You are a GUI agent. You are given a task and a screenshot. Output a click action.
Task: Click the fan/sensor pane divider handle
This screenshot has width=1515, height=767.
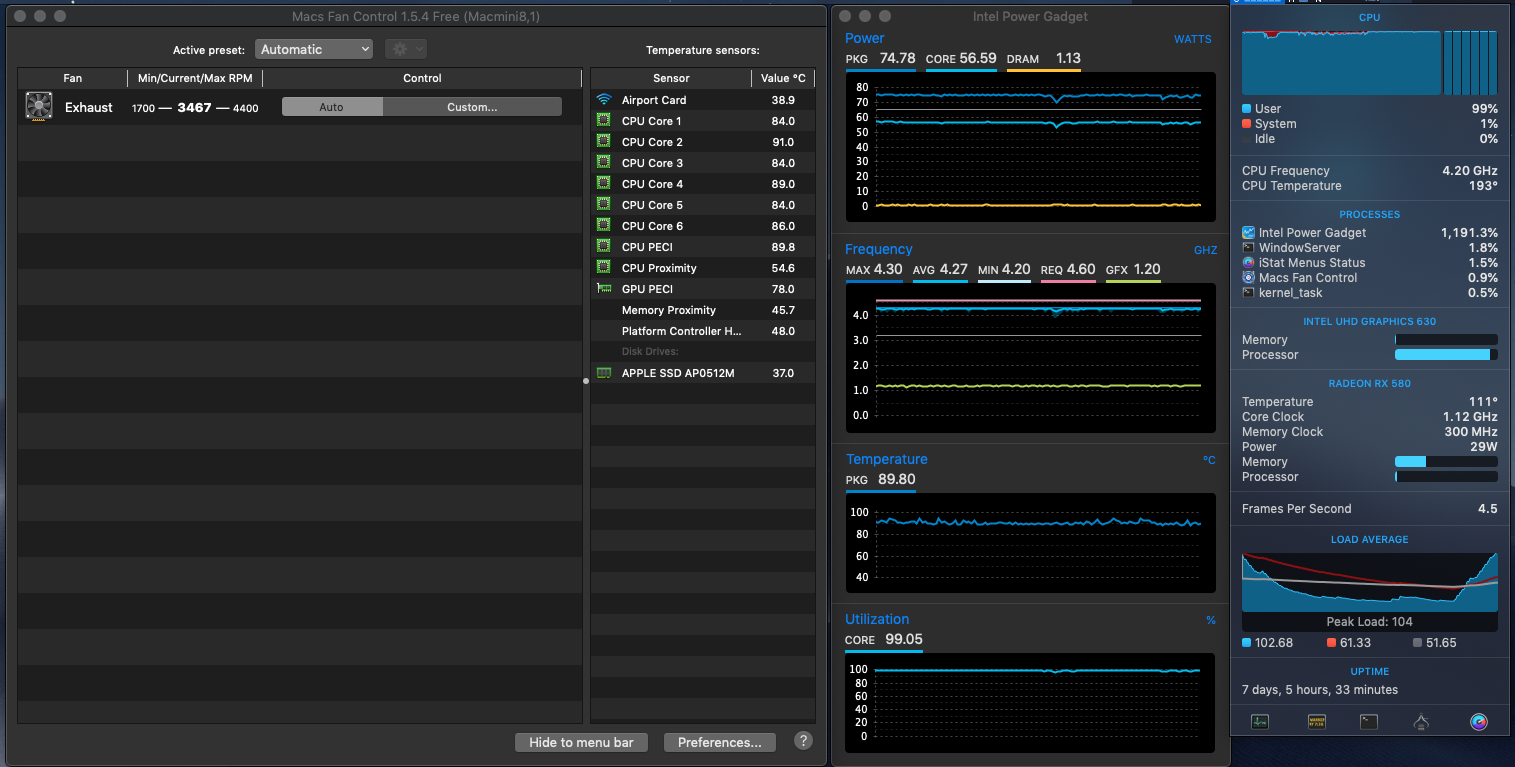[586, 381]
